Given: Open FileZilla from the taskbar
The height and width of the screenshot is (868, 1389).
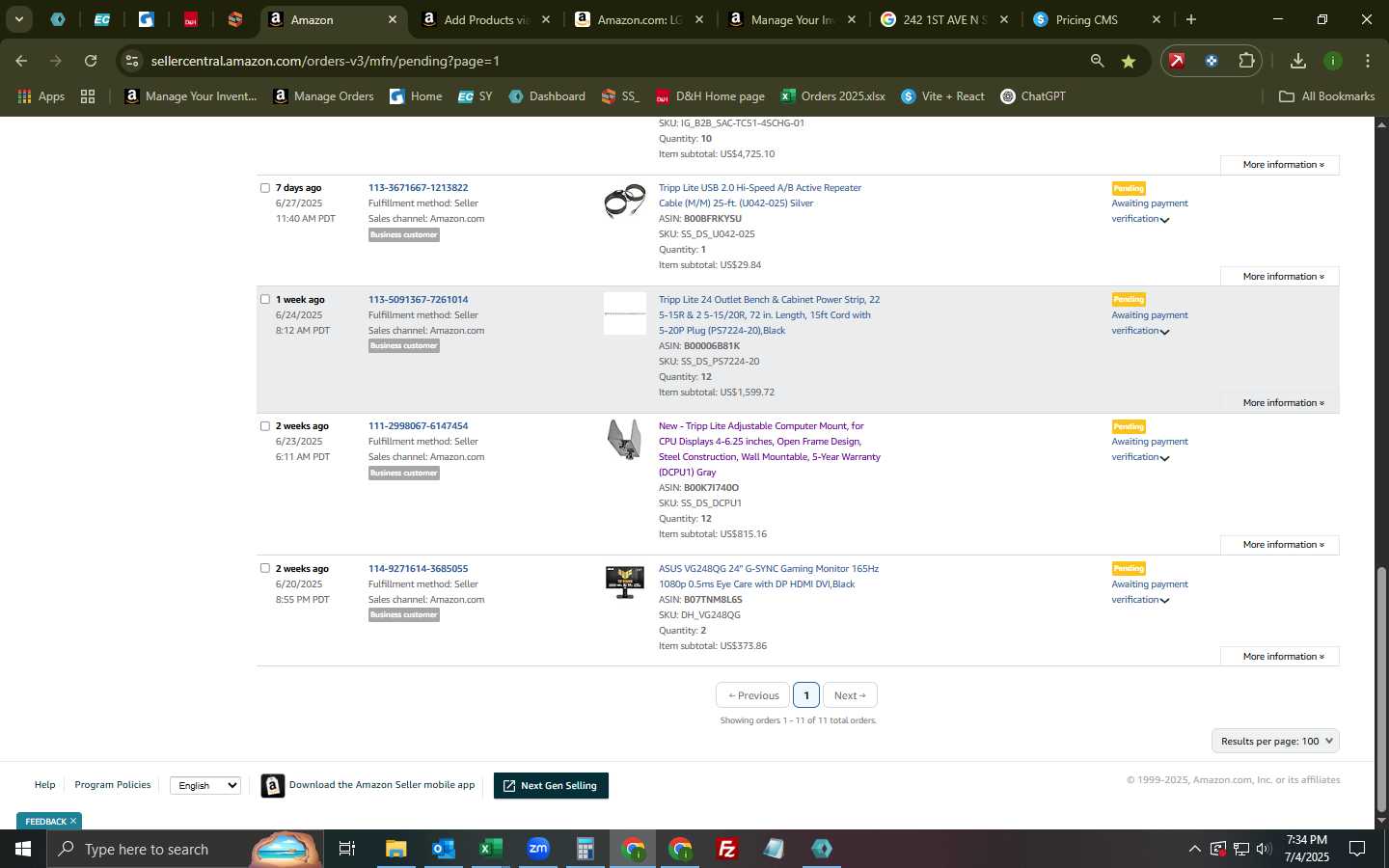Looking at the screenshot, I should (x=727, y=849).
